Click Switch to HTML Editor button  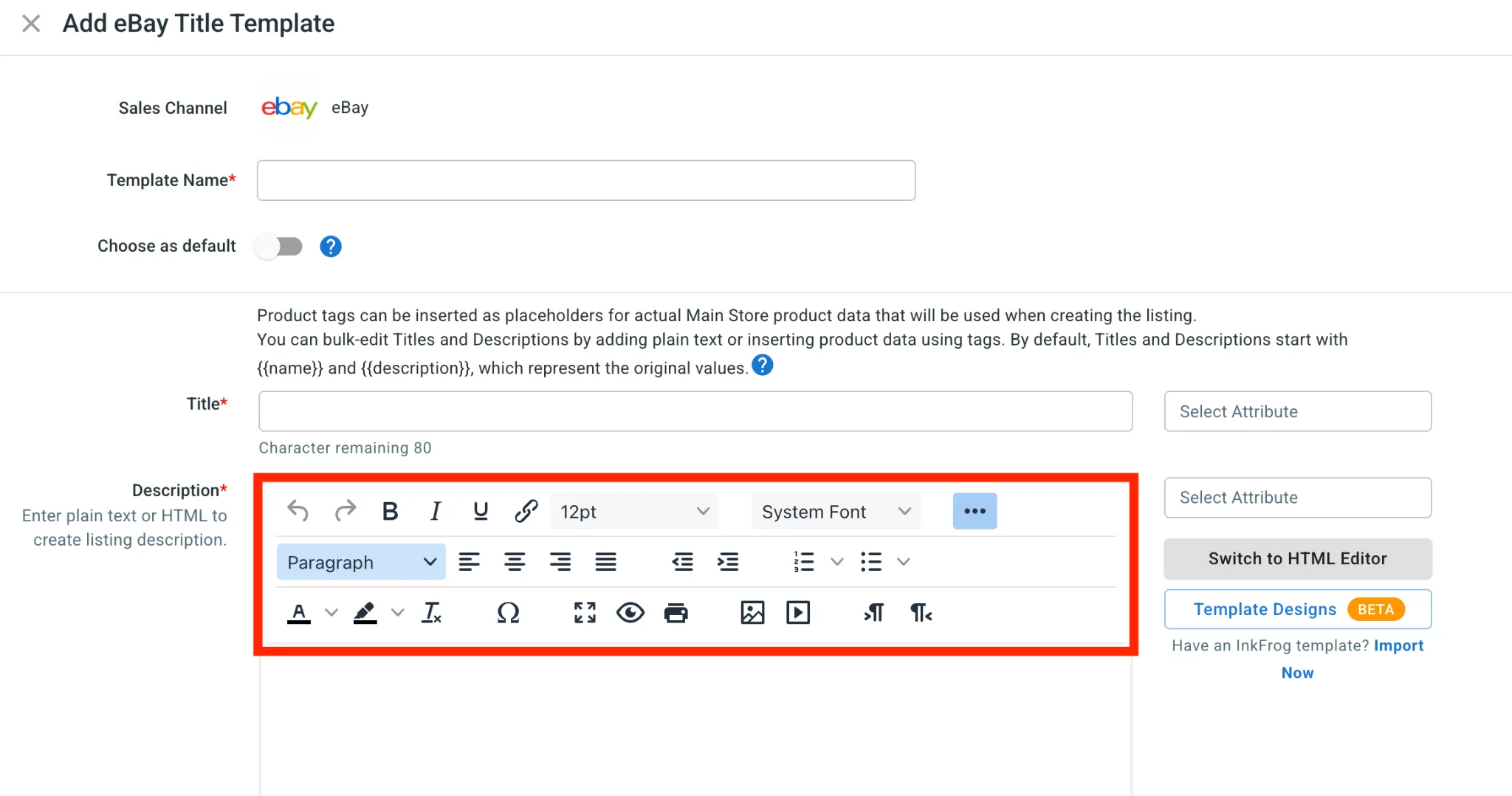pos(1298,559)
